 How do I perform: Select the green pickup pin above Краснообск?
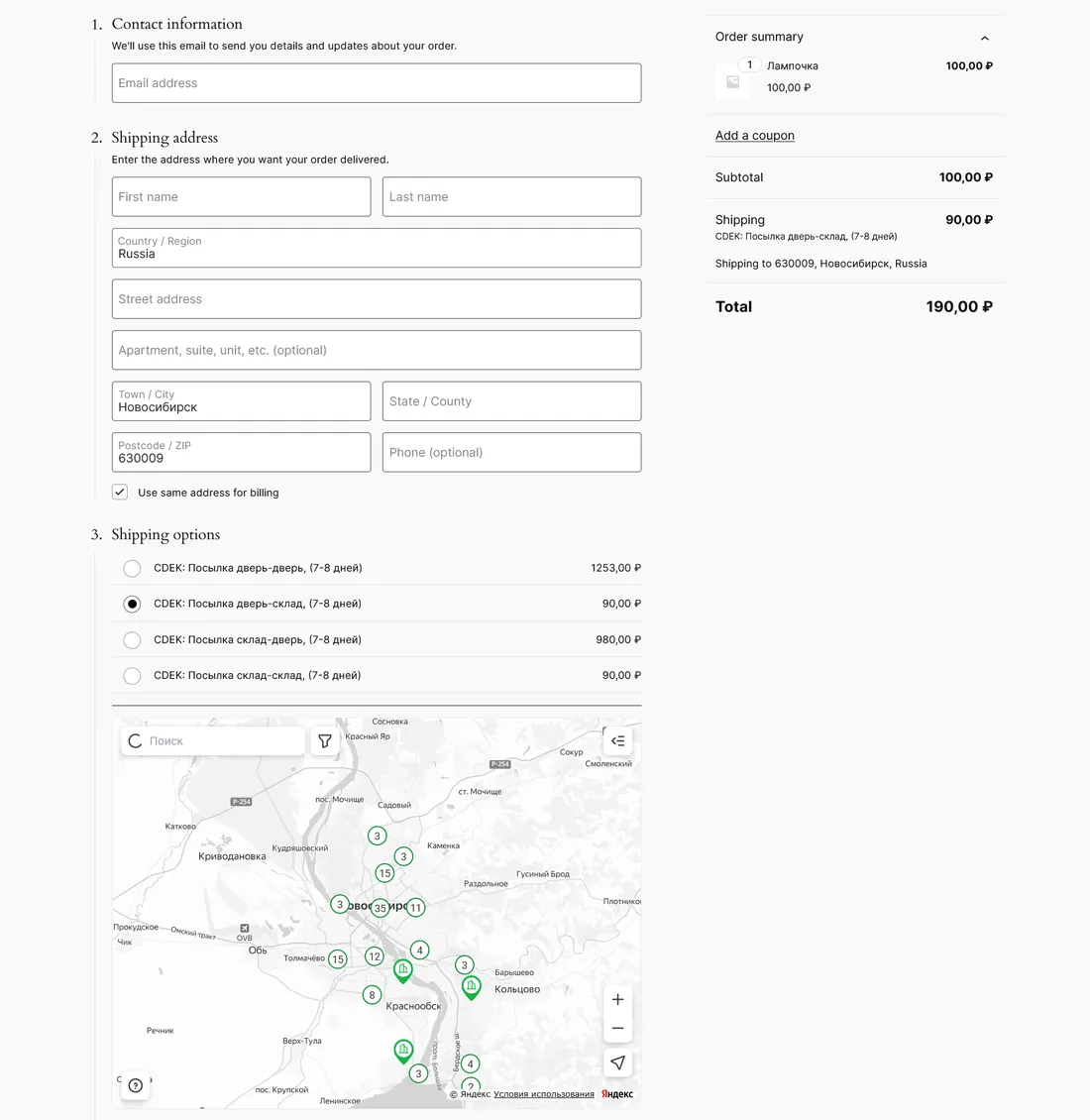point(403,970)
